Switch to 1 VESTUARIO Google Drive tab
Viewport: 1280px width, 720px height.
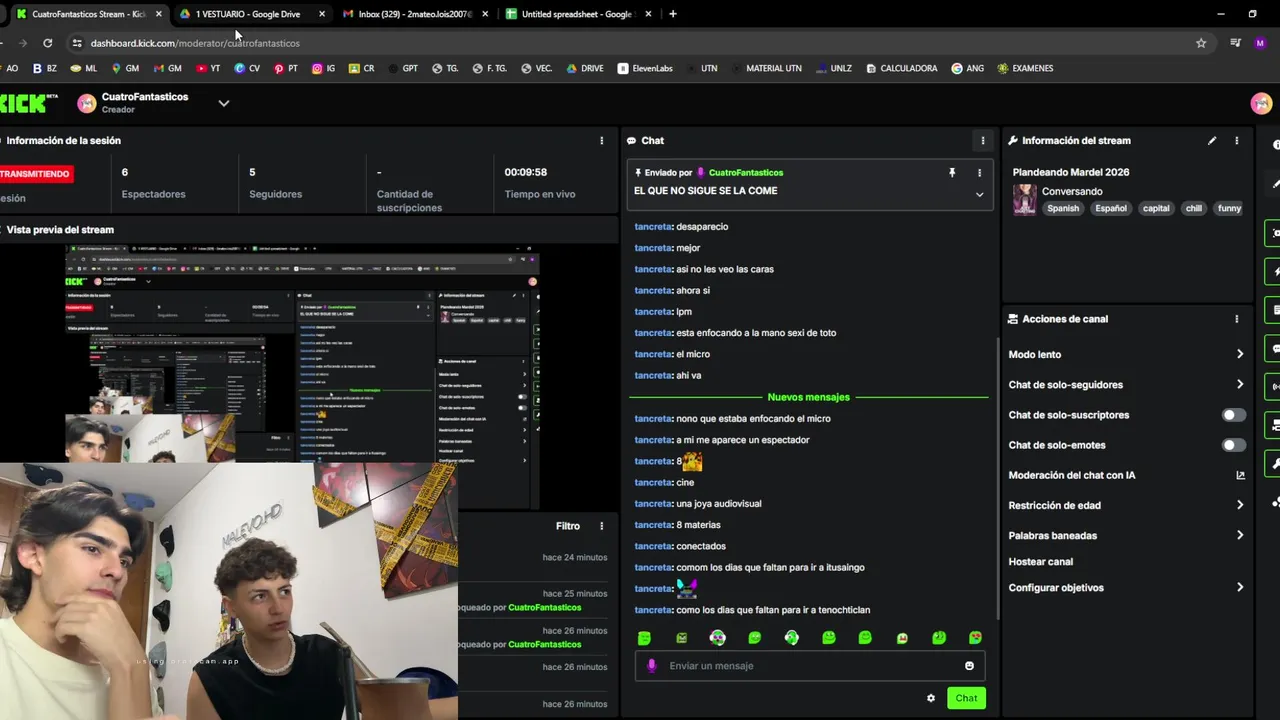(x=246, y=14)
